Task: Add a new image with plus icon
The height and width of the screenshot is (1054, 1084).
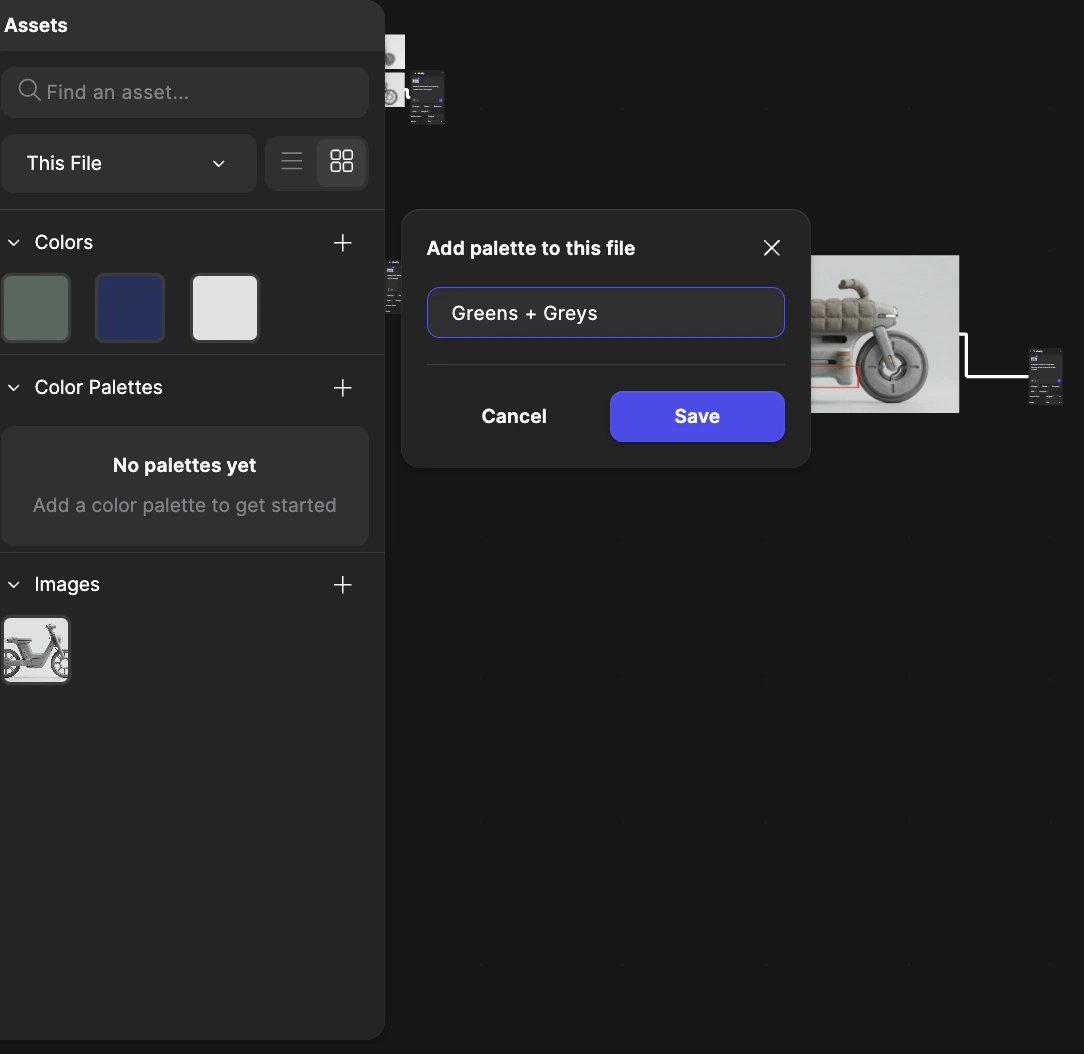Action: (342, 585)
